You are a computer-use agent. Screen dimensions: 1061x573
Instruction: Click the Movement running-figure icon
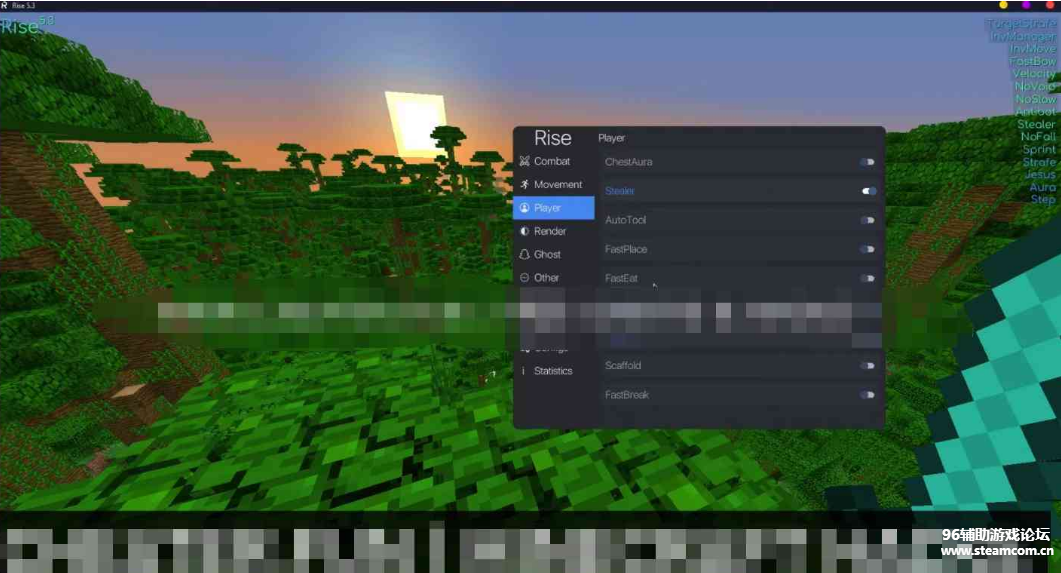click(x=524, y=185)
